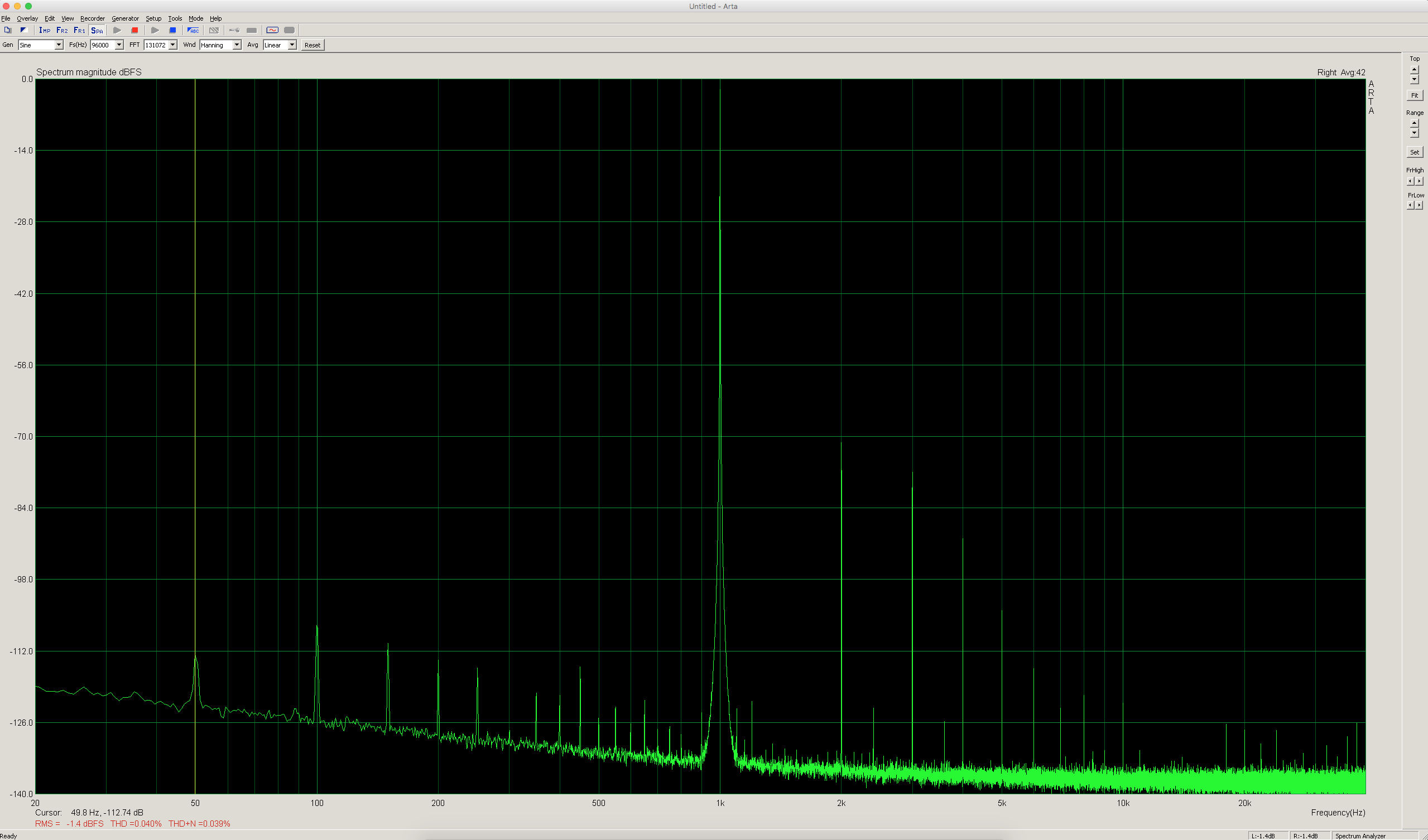Toggle the gray rounded rectangle toolbar button
This screenshot has width=1428, height=840.
point(290,31)
